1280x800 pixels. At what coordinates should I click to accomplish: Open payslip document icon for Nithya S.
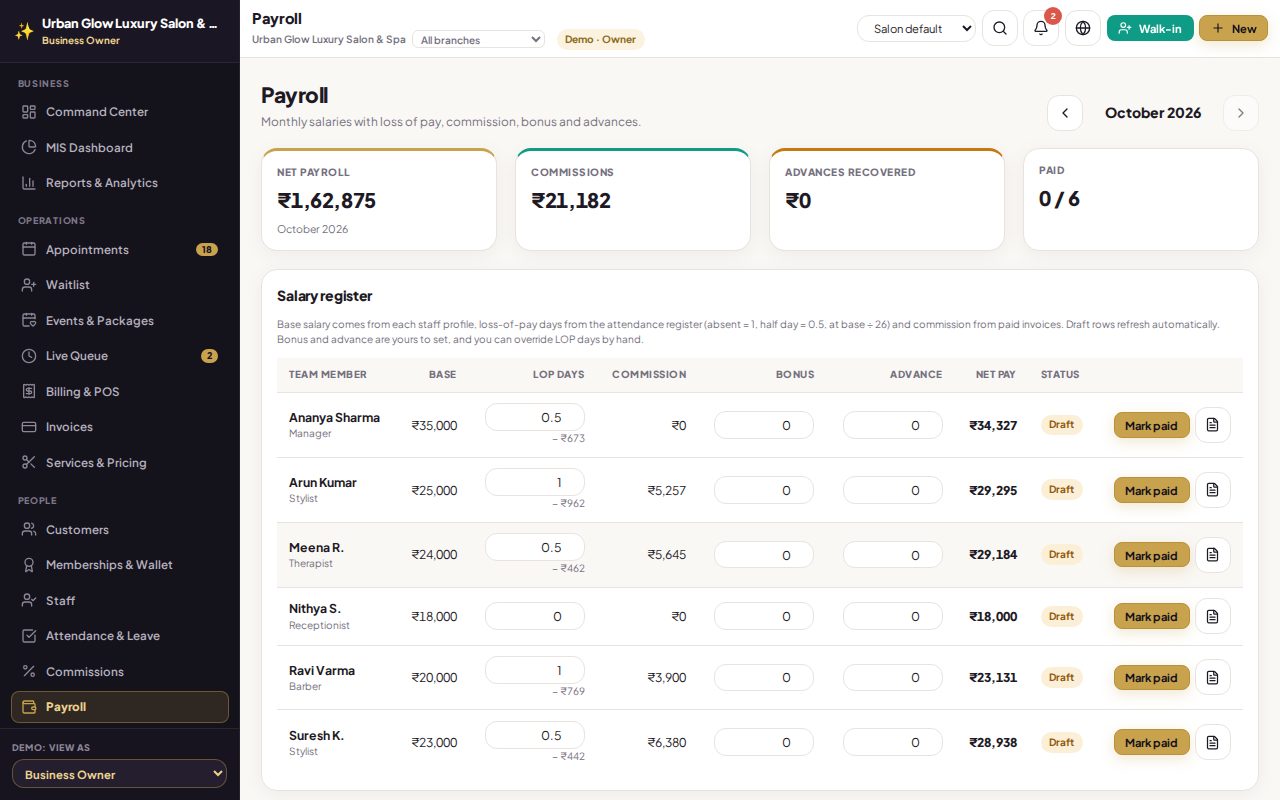(1213, 616)
